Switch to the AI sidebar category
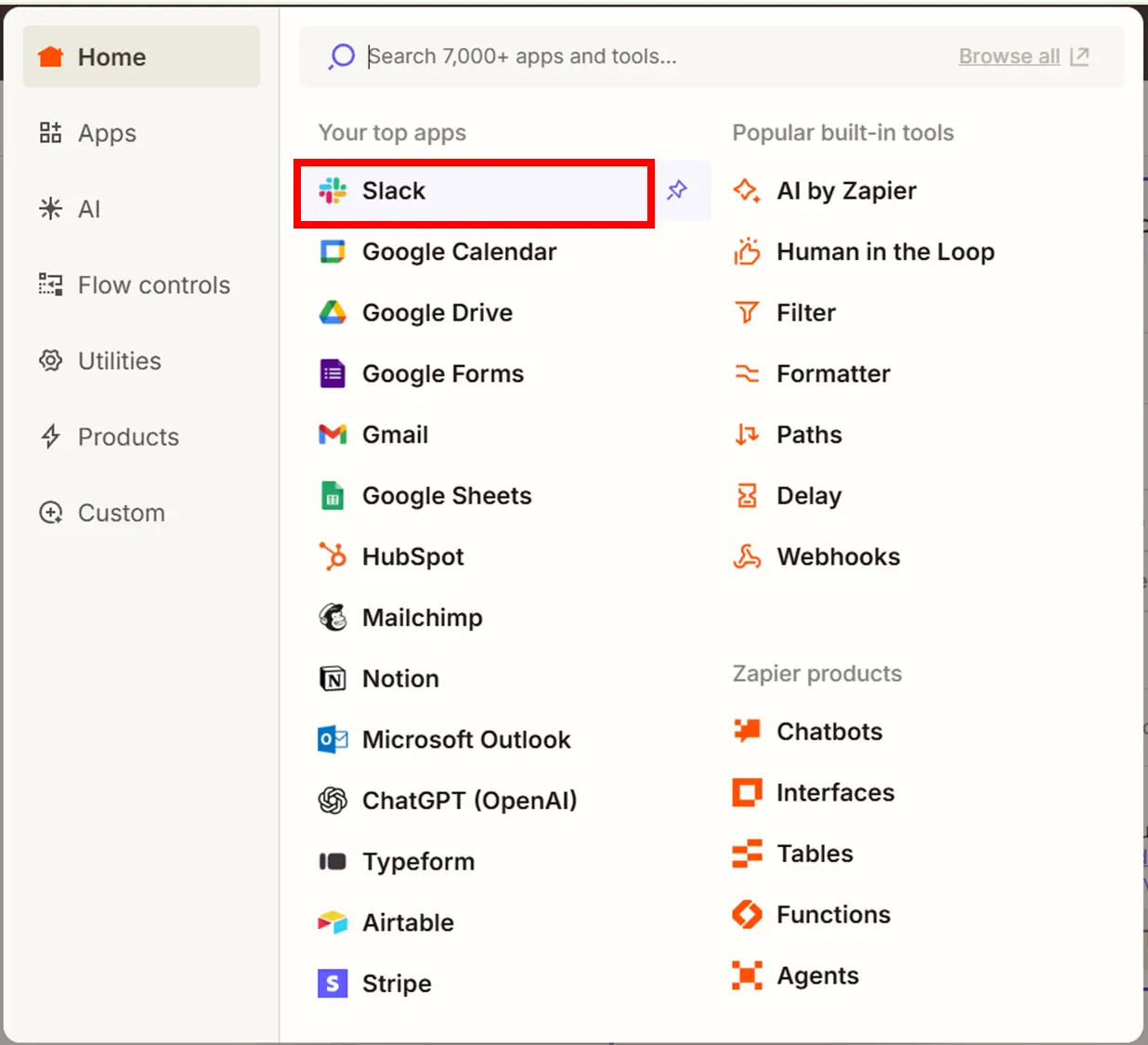Viewport: 1148px width, 1045px height. (x=88, y=209)
